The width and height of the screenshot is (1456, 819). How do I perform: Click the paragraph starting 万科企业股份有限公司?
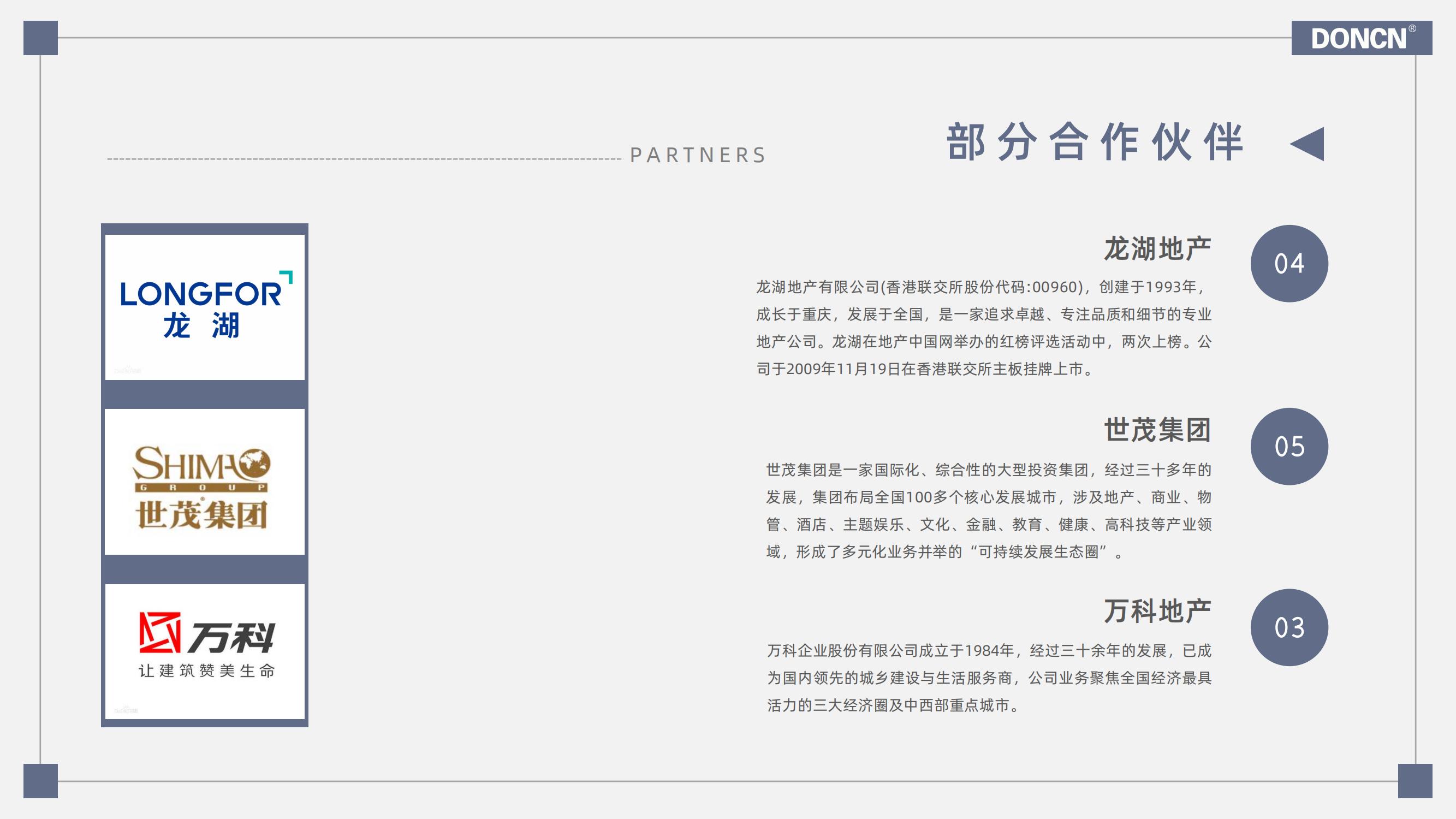coord(989,678)
